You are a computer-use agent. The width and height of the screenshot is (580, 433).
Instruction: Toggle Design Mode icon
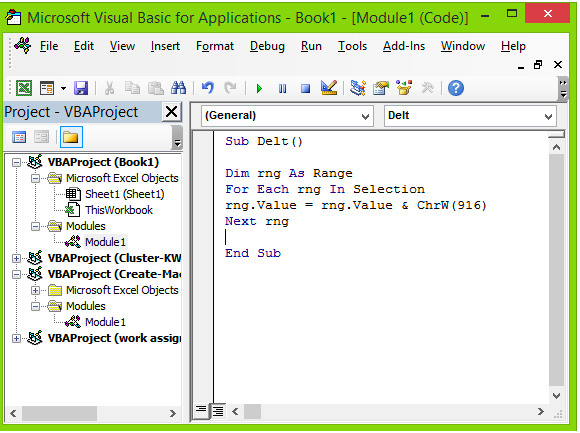tap(329, 88)
